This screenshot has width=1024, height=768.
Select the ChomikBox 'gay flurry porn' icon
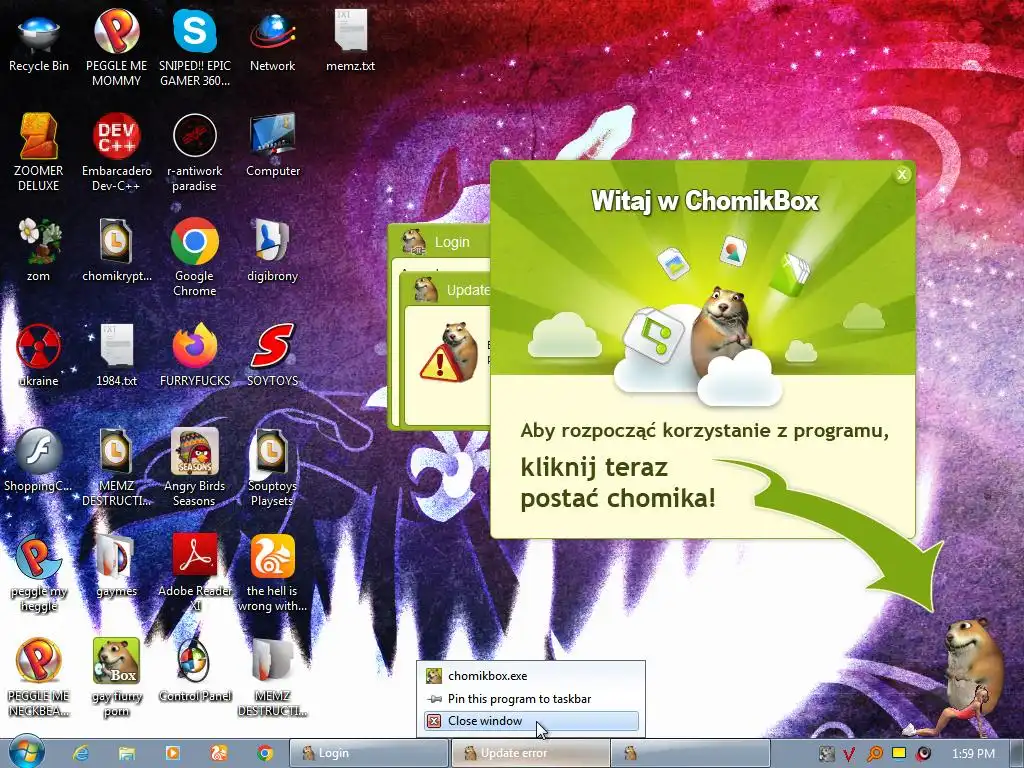[x=116, y=678]
